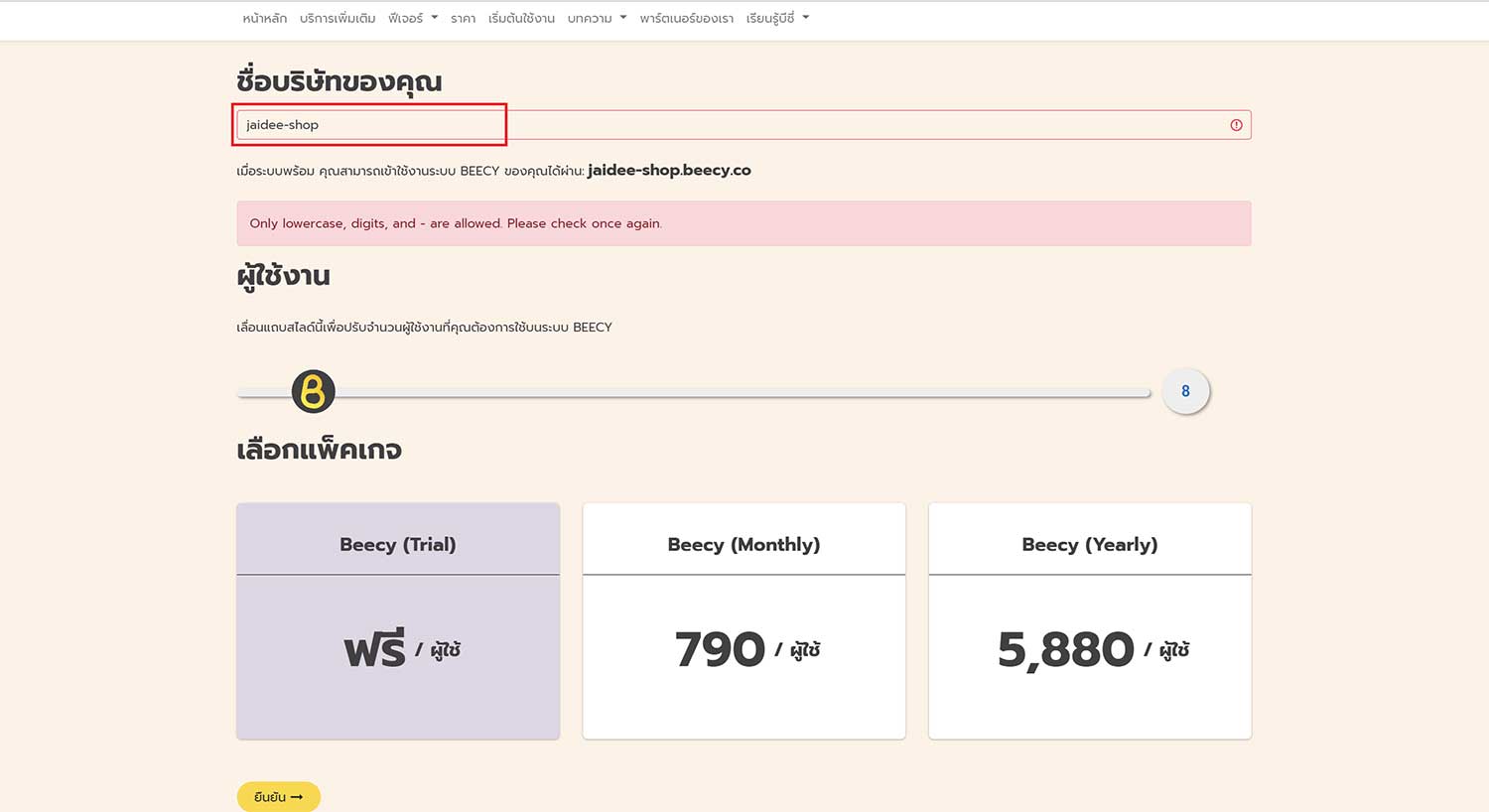Click the user count bubble showing 8

tap(1185, 391)
